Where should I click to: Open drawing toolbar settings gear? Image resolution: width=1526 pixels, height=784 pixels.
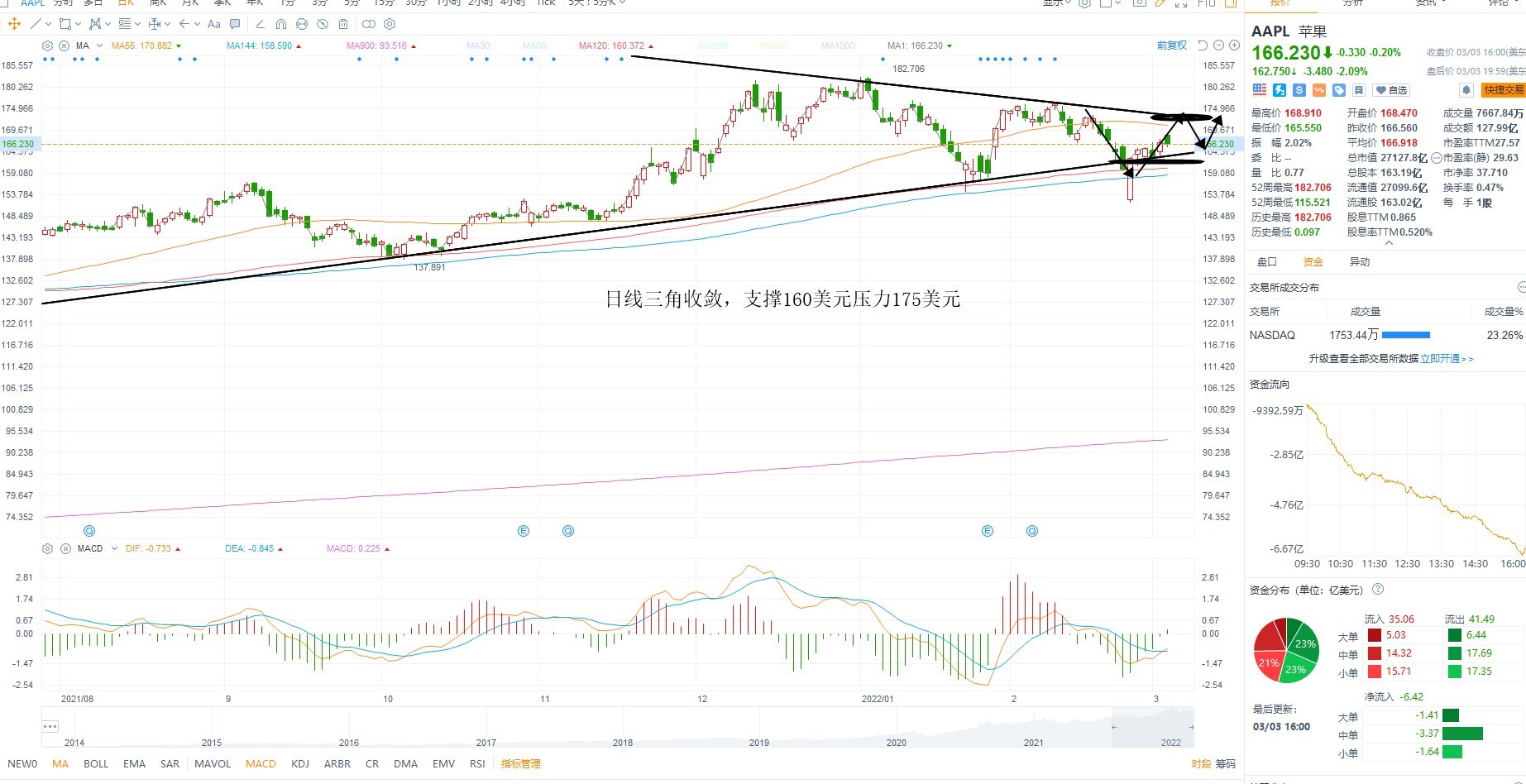click(x=390, y=24)
